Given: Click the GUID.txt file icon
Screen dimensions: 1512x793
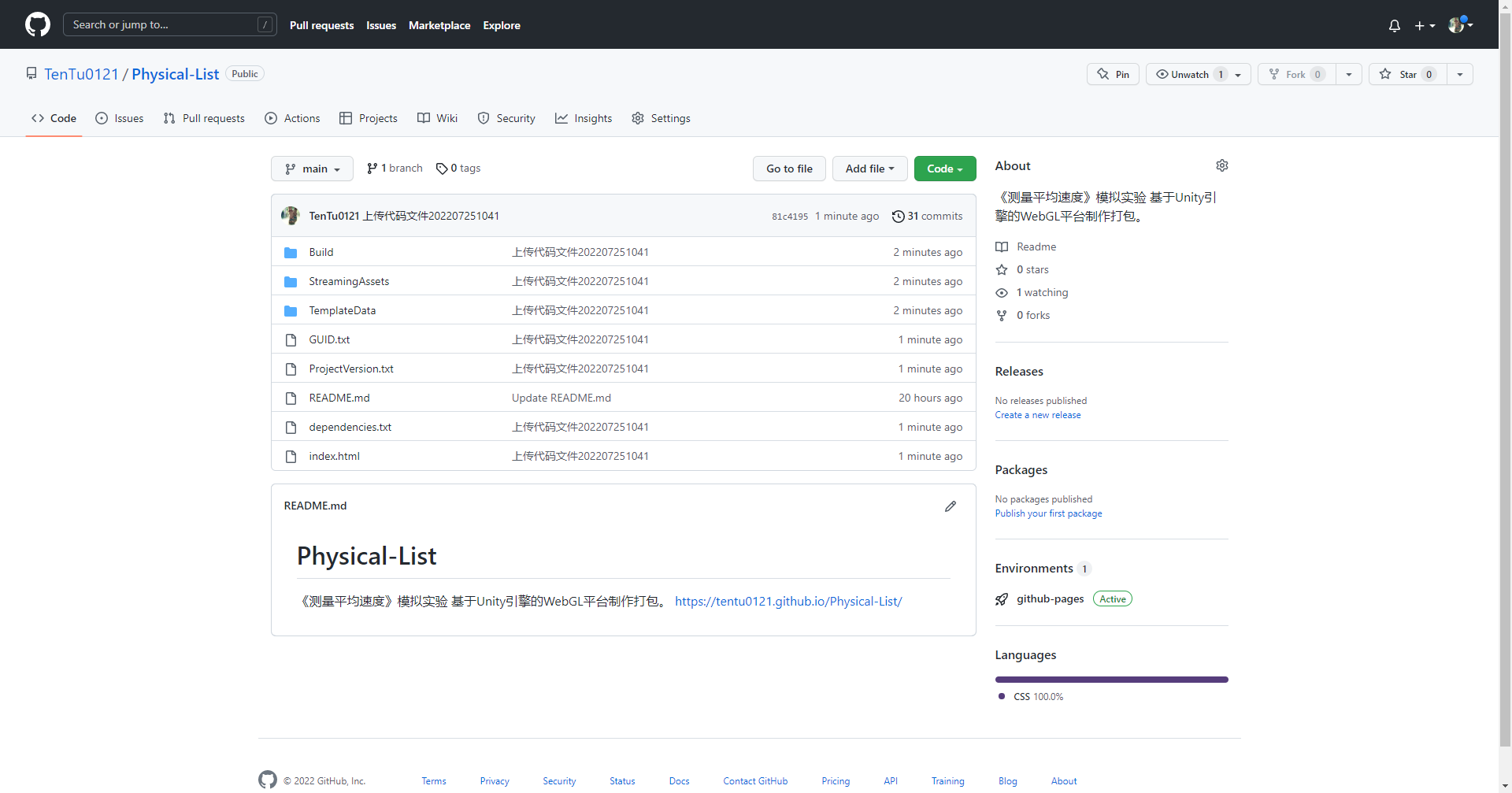Looking at the screenshot, I should pyautogui.click(x=291, y=340).
